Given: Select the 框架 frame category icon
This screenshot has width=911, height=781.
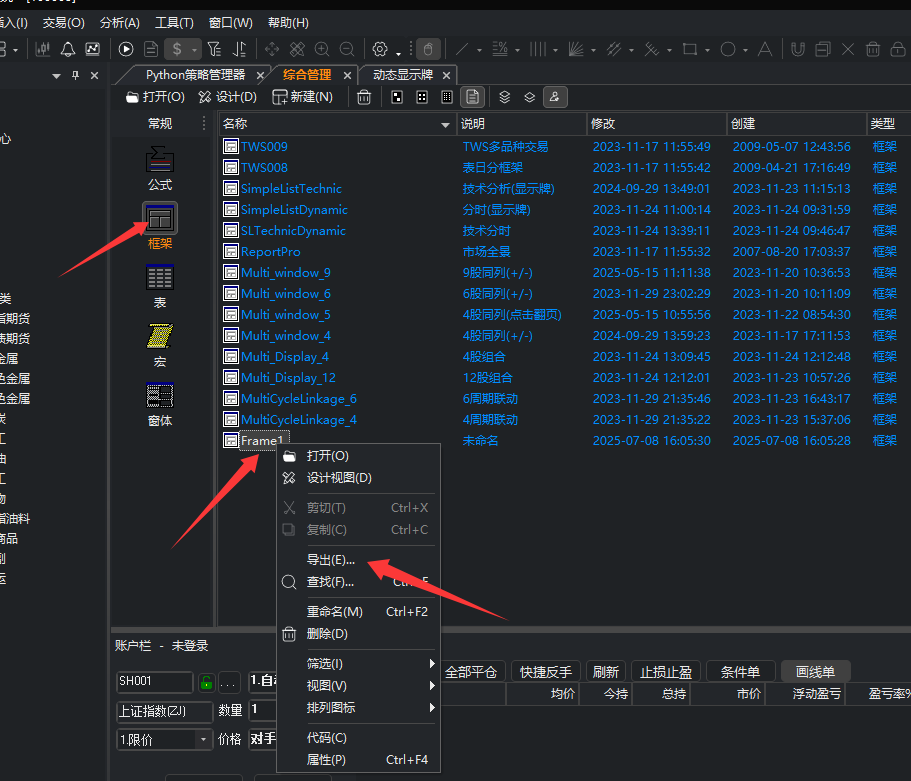Looking at the screenshot, I should [x=160, y=218].
